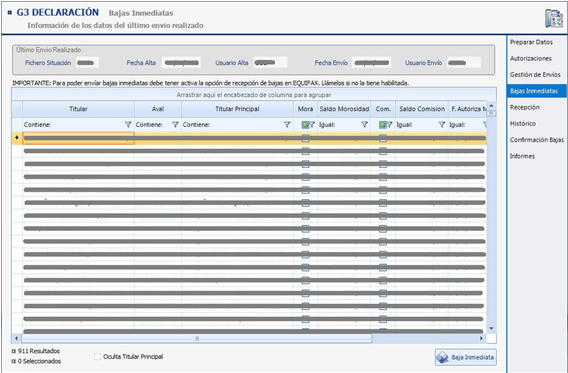
Task: Sort by F. Autoriza column header
Action: pos(468,109)
